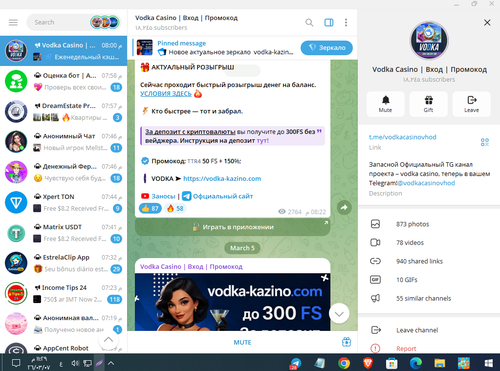
Task: Open EstrelaClip App chat
Action: [x=63, y=263]
